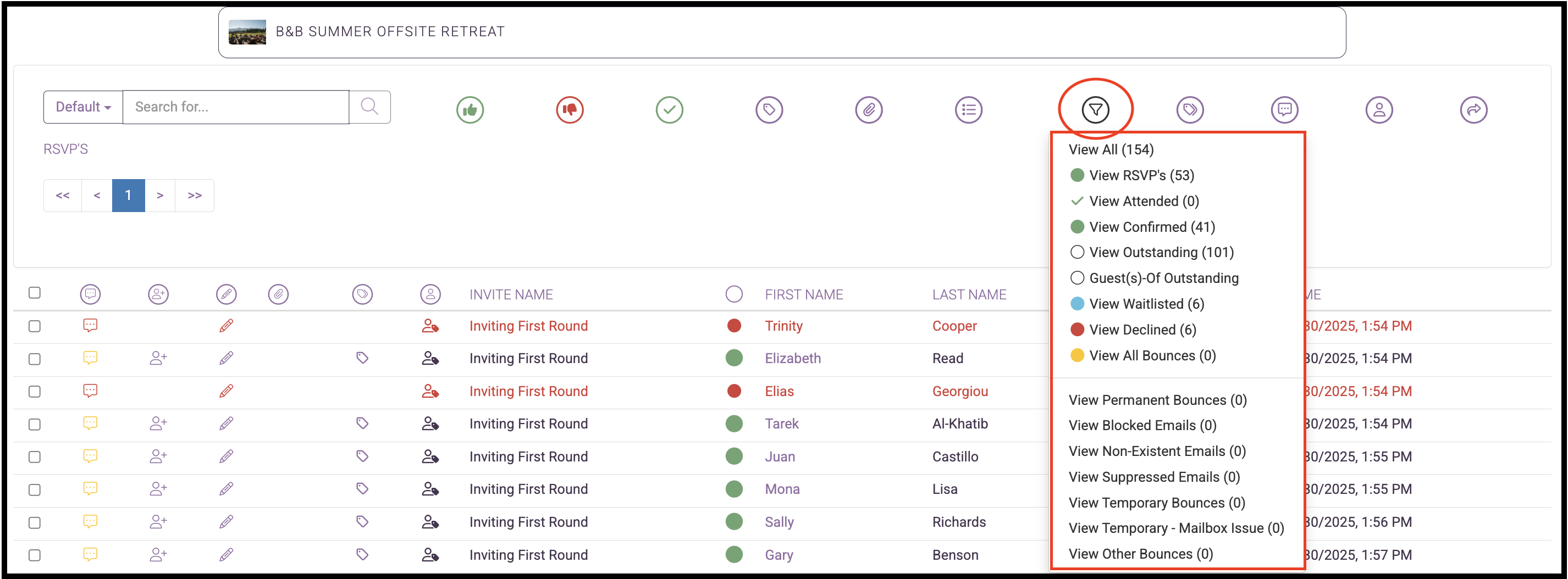Click the red thumbs-down decline icon
Image resolution: width=1568 pixels, height=579 pixels.
coord(570,110)
